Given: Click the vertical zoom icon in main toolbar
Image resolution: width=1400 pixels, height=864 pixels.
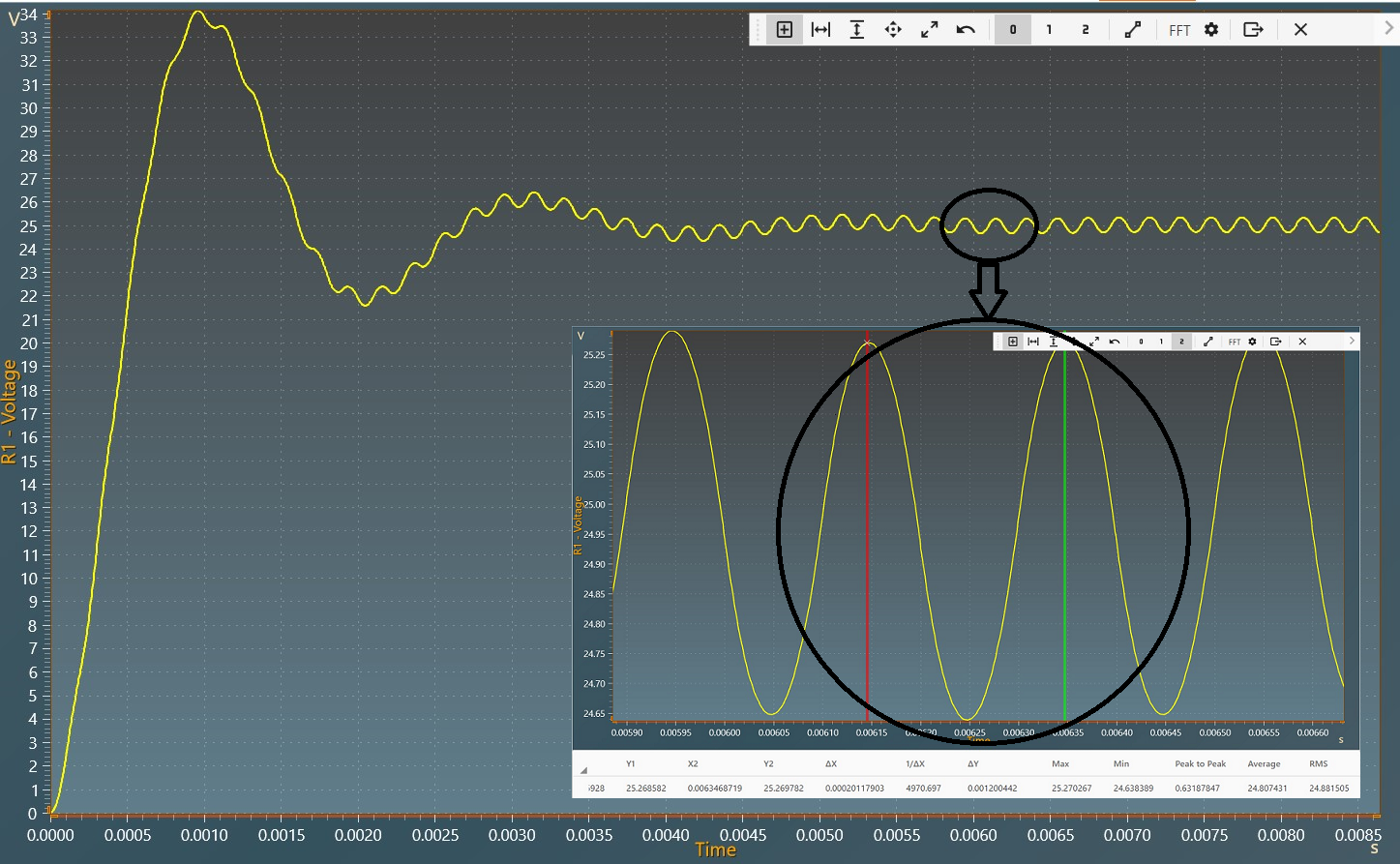Looking at the screenshot, I should pos(857,30).
